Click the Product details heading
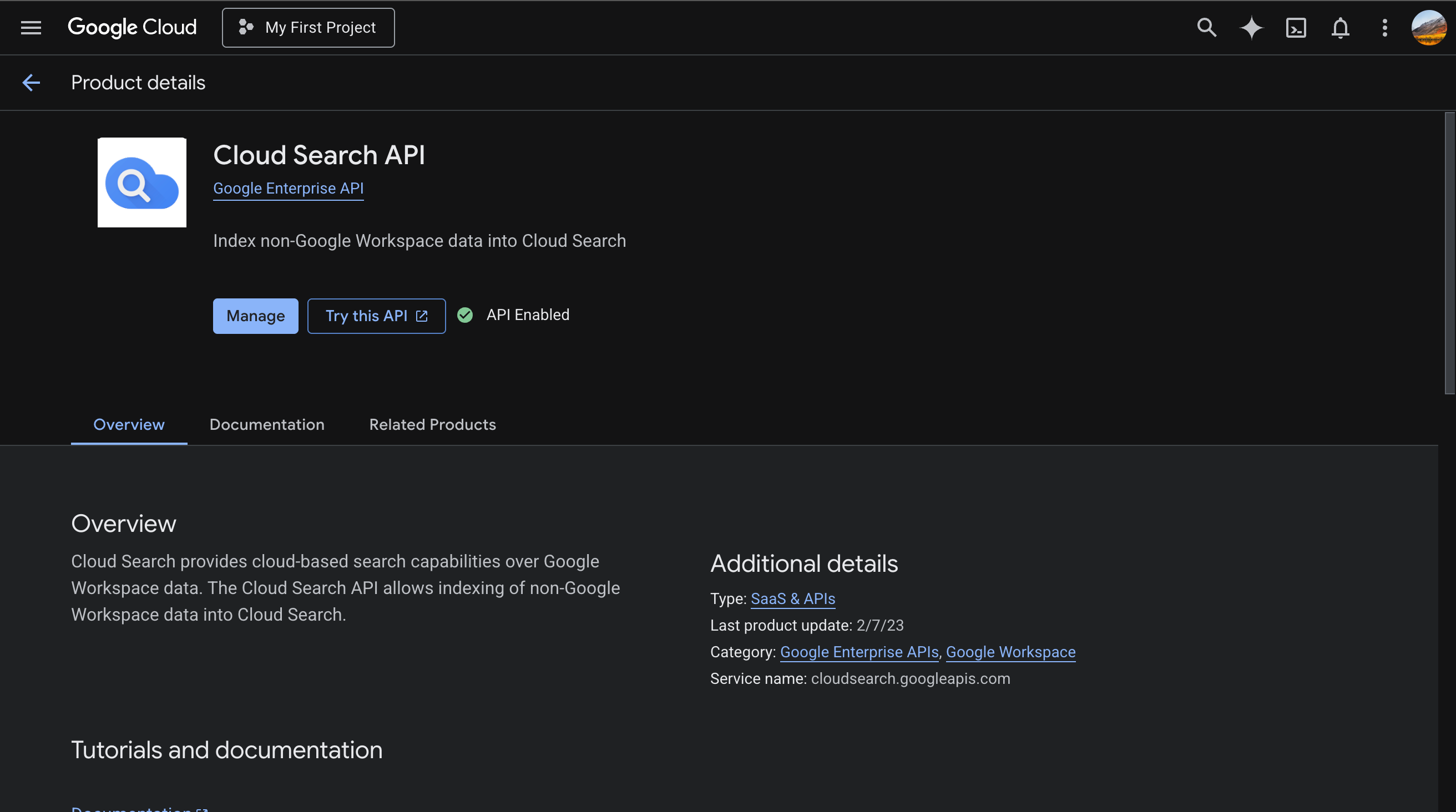This screenshot has height=812, width=1456. pos(139,83)
